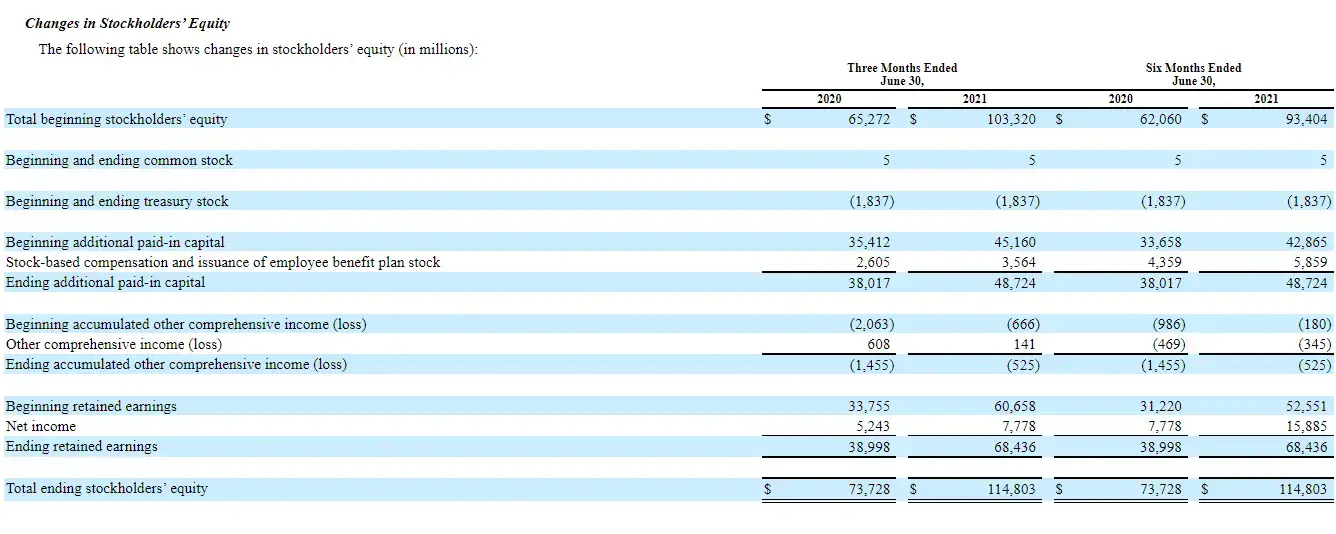Screen dimensions: 1336x534
Task: Click the 'Ending additional paid-in capital' label
Action: coord(105,282)
